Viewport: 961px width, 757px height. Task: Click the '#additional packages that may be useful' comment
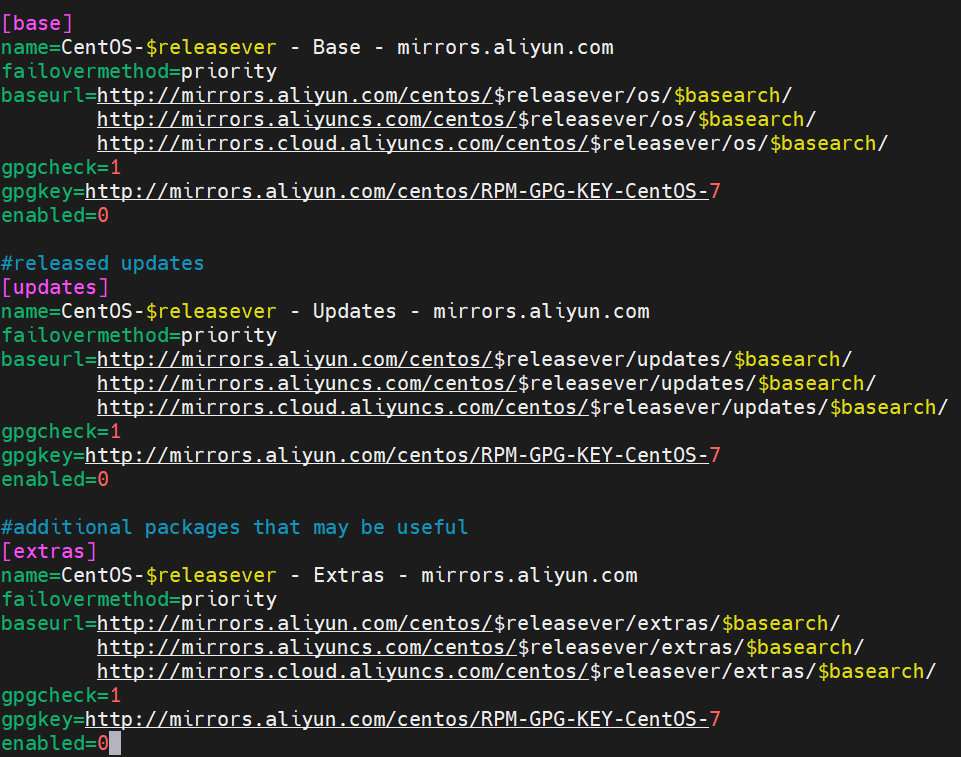235,527
